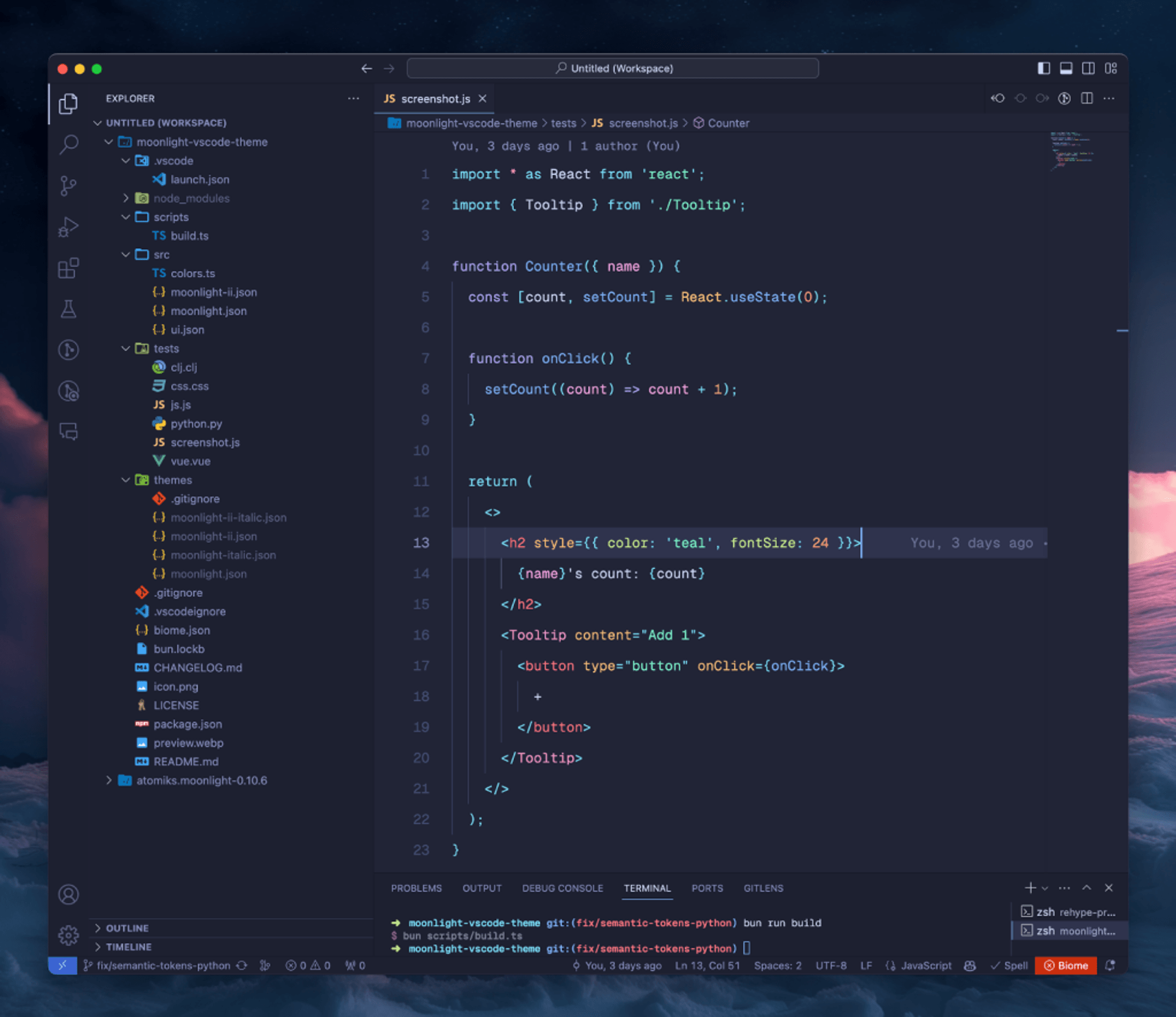This screenshot has height=1017, width=1176.
Task: Click the split editor right icon
Action: [x=1087, y=98]
